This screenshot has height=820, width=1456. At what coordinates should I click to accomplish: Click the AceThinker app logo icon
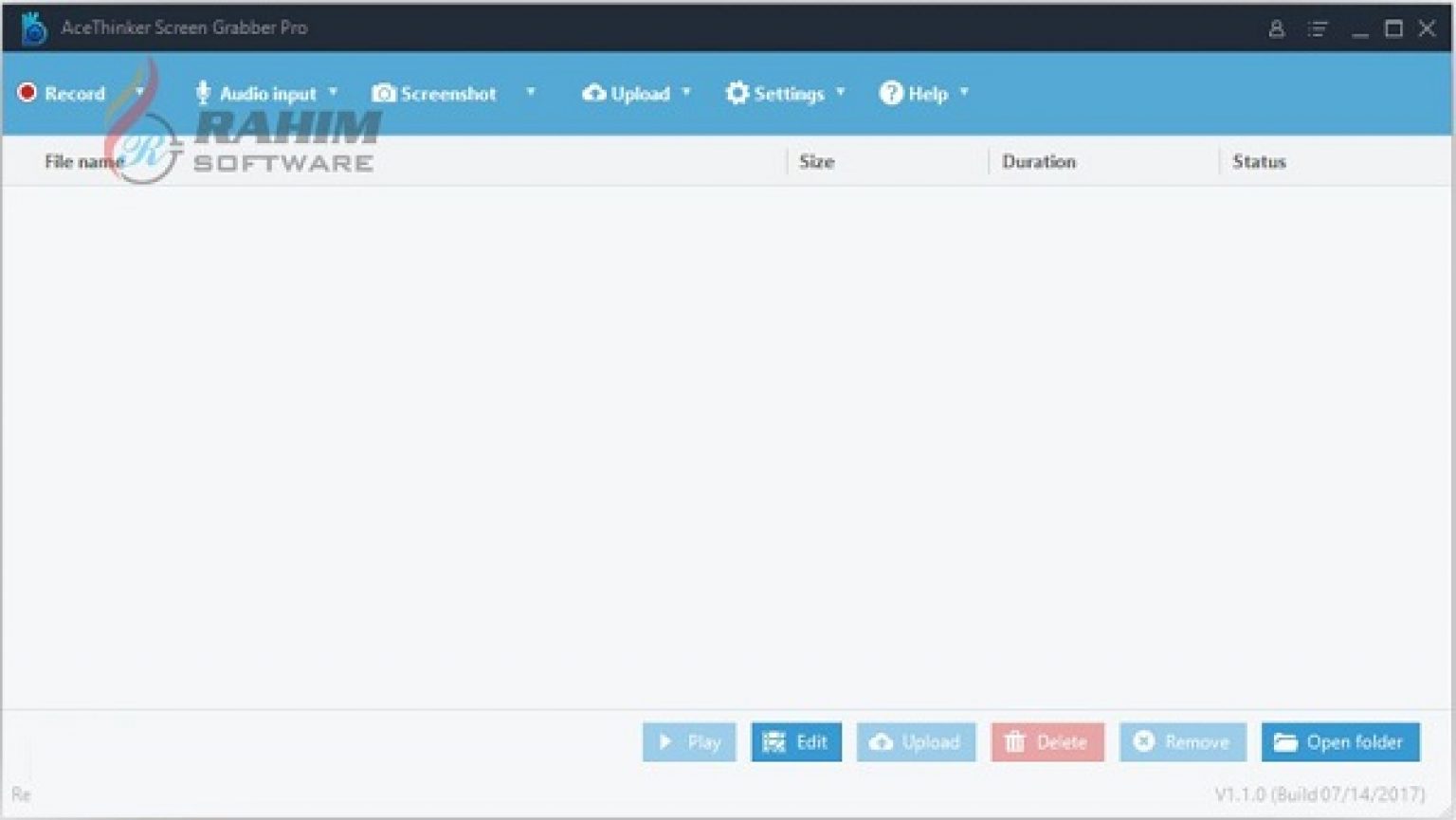(33, 28)
